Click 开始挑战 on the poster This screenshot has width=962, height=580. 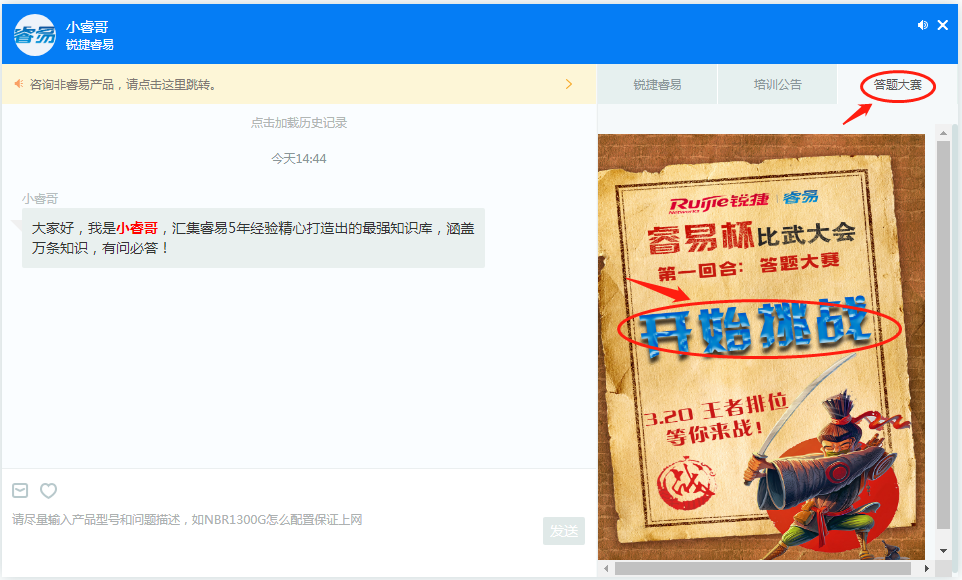(756, 328)
